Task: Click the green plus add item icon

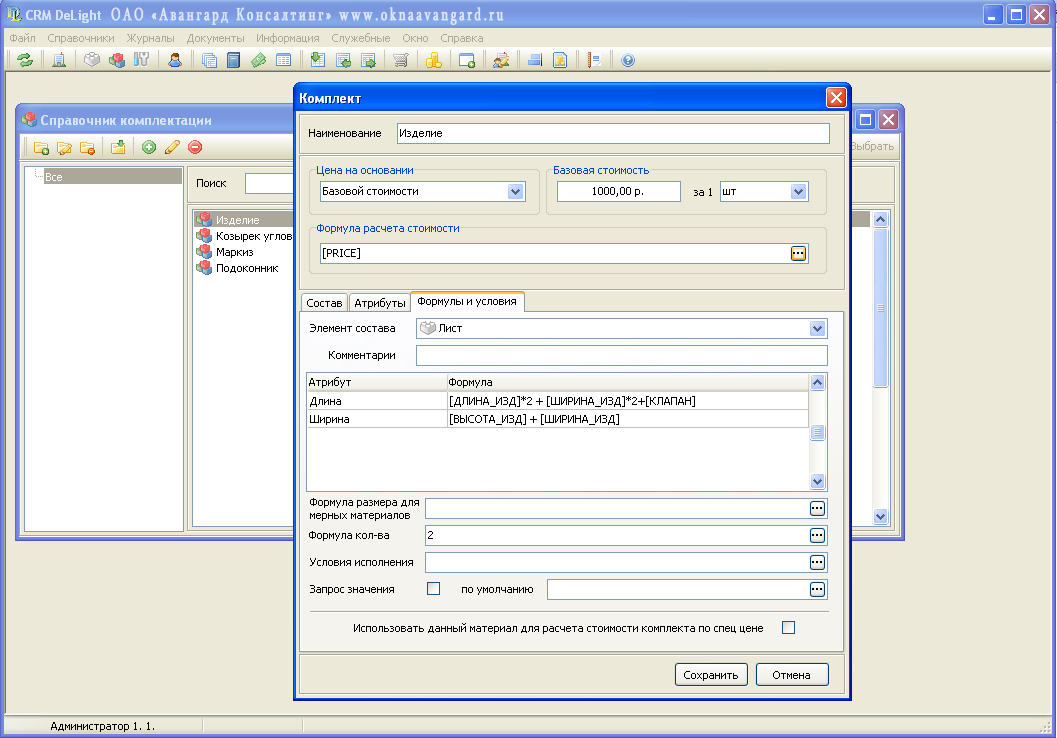Action: pos(149,148)
